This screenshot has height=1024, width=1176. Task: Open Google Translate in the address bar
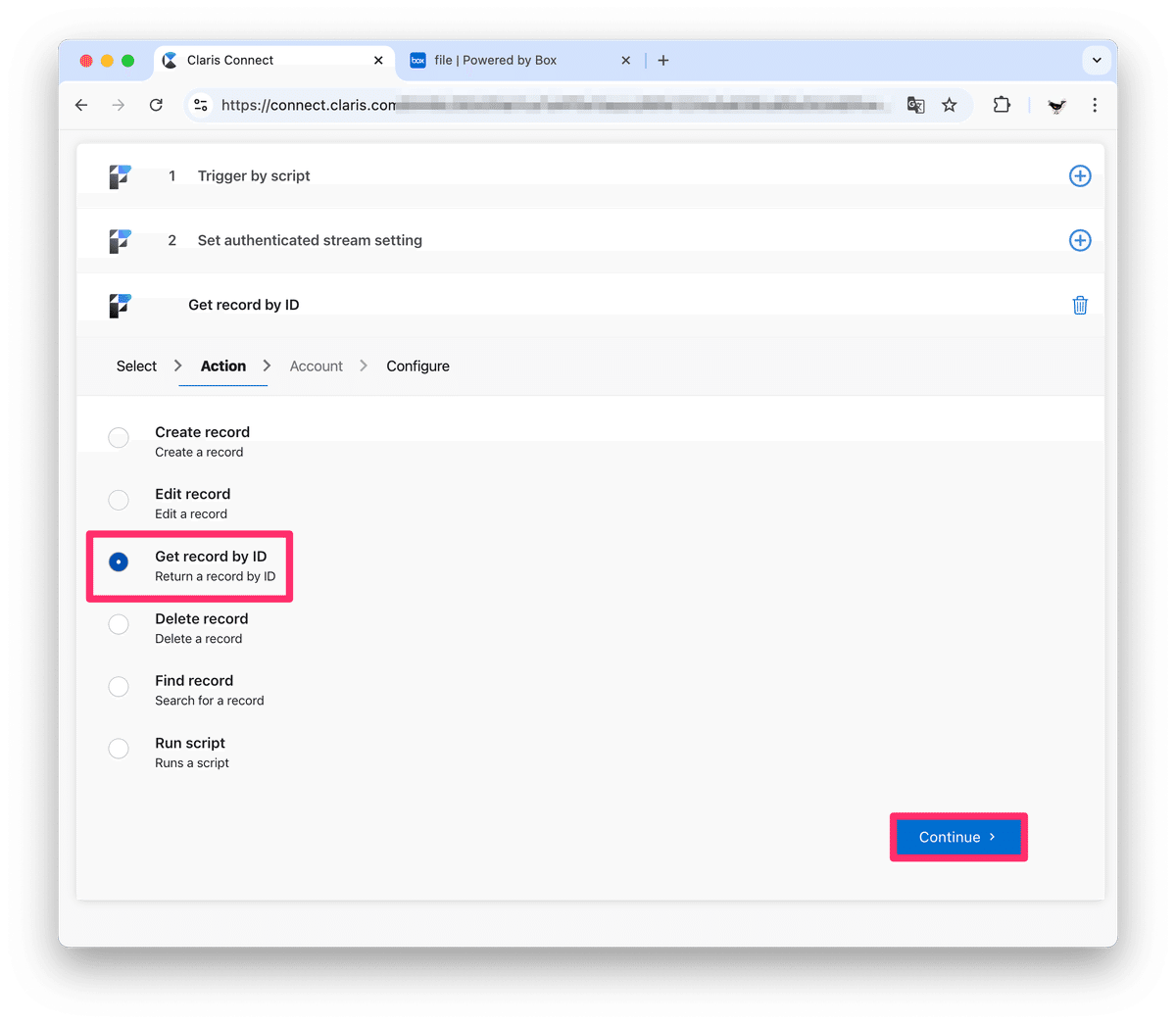915,105
